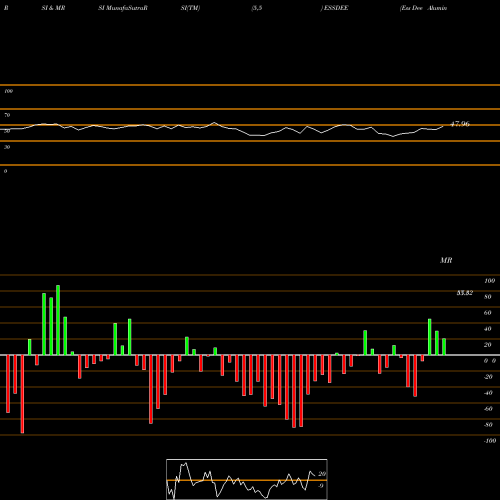Viewport: 500px width, 500px height.
Task: Click the 70 level RSI axis label
Action: pyautogui.click(x=7, y=115)
